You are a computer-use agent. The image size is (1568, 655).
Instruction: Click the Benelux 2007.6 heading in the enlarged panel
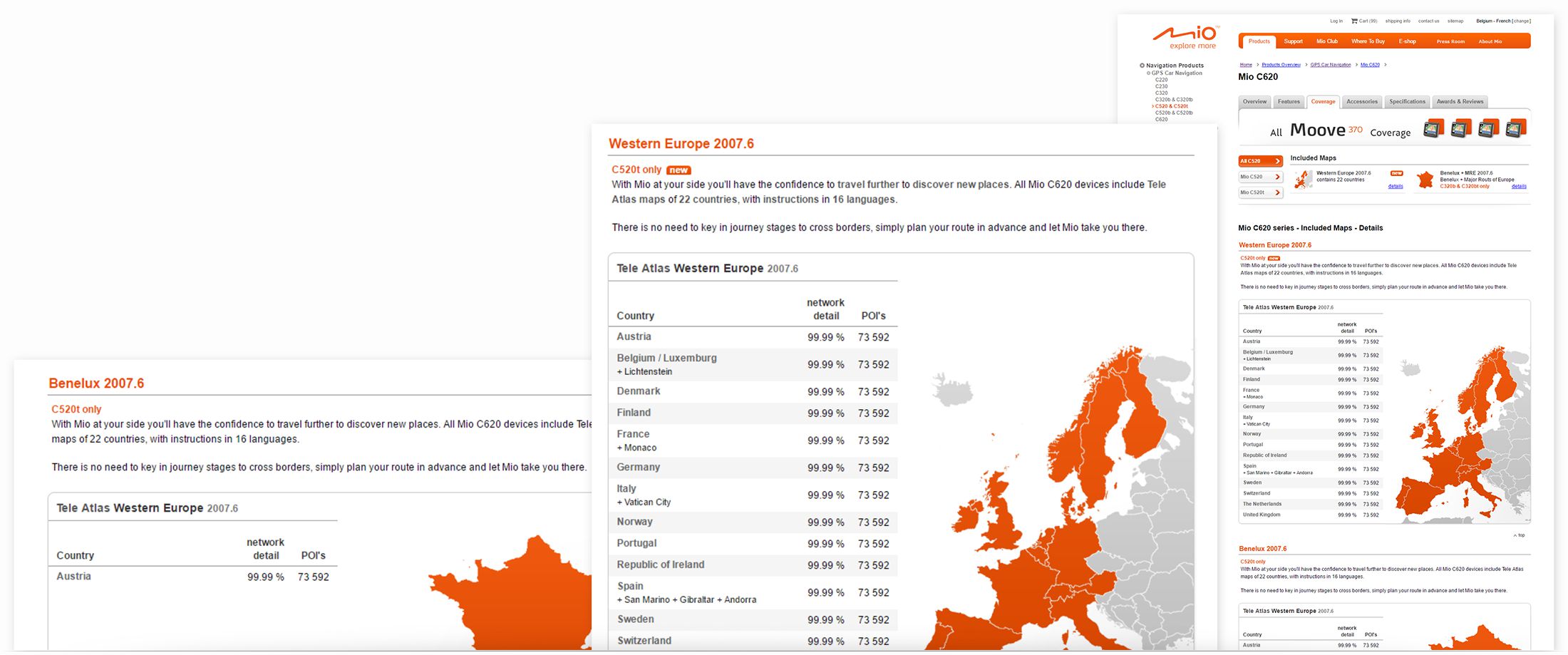point(96,383)
